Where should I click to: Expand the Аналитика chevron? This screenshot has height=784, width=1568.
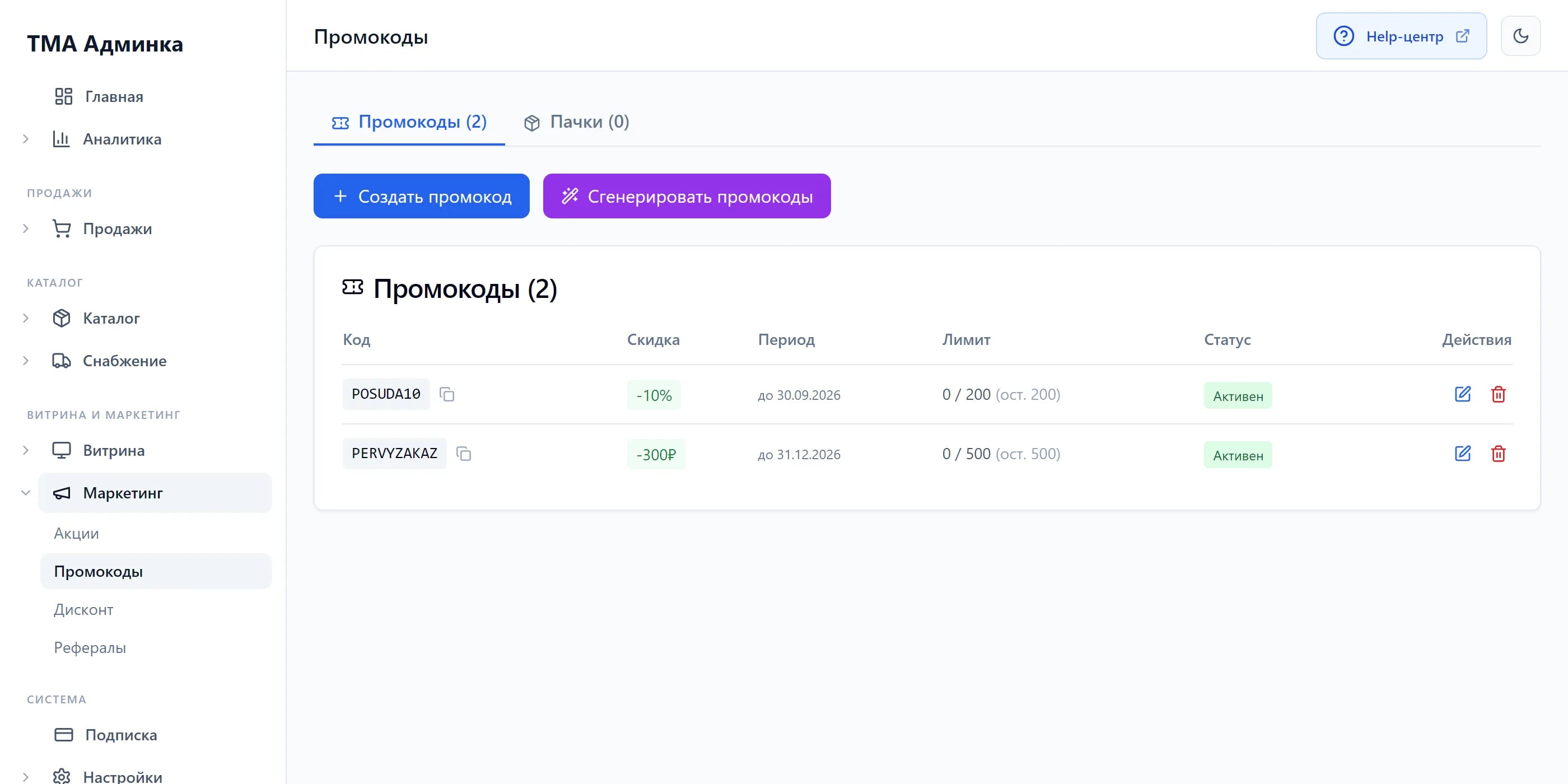(x=26, y=139)
